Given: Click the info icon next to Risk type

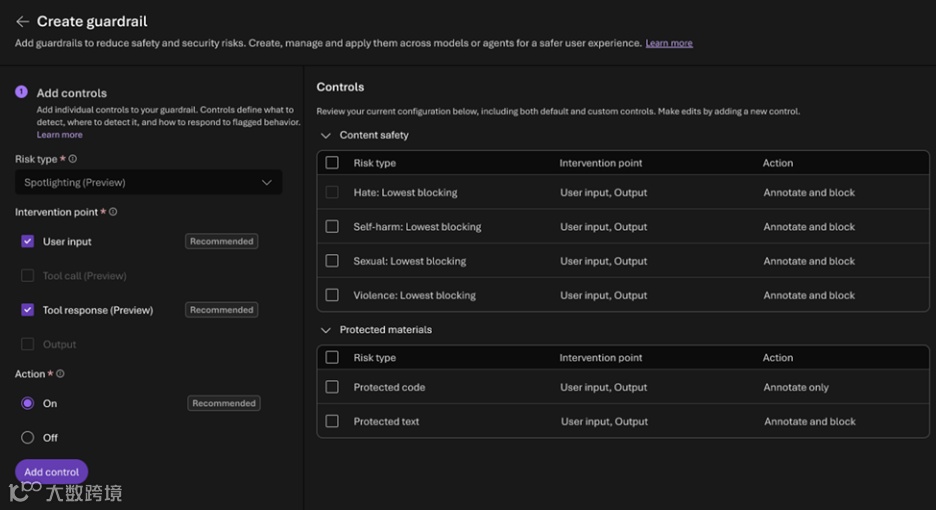Looking at the screenshot, I should pos(73,159).
